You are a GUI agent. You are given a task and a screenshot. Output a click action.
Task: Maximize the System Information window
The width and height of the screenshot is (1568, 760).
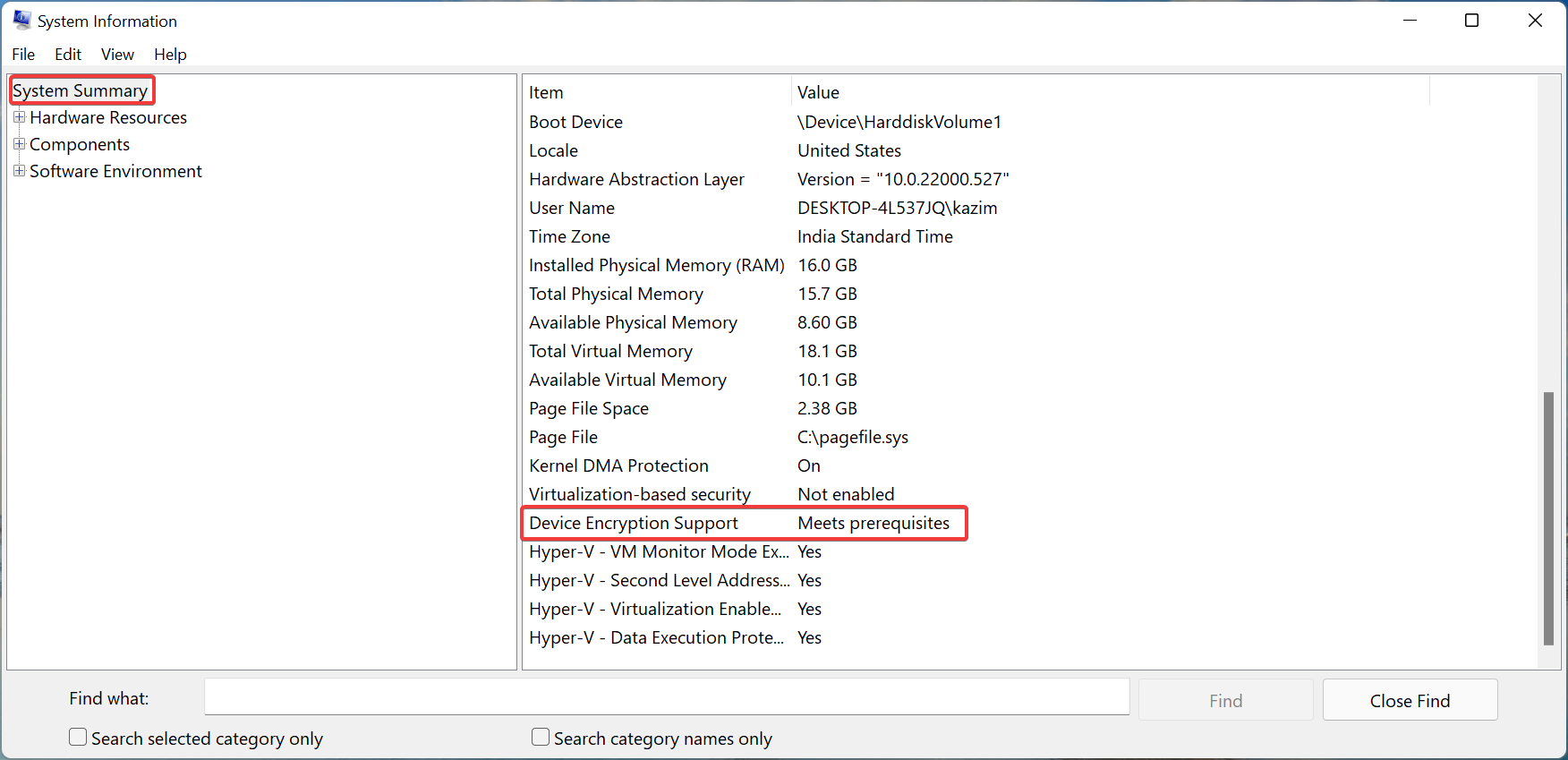(x=1471, y=21)
